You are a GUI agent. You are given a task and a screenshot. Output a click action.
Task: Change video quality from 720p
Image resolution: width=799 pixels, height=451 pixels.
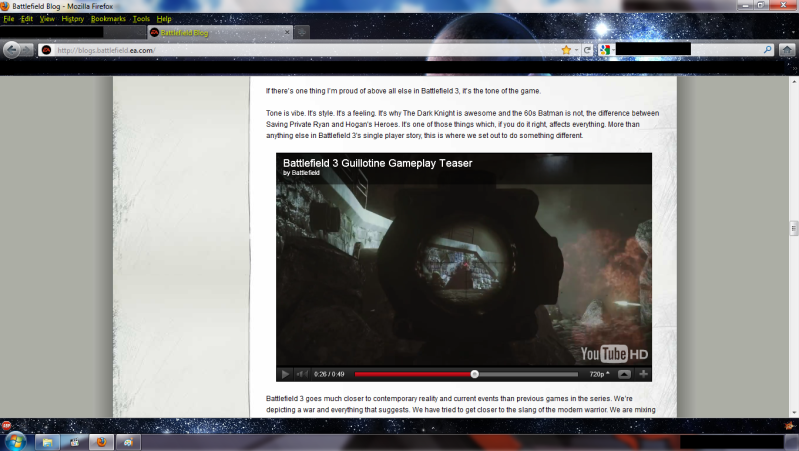pyautogui.click(x=599, y=374)
